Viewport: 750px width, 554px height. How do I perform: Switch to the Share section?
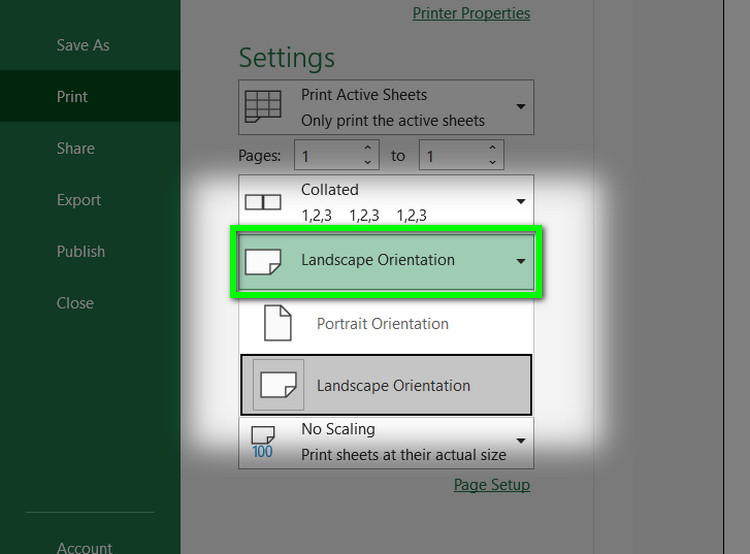click(76, 148)
